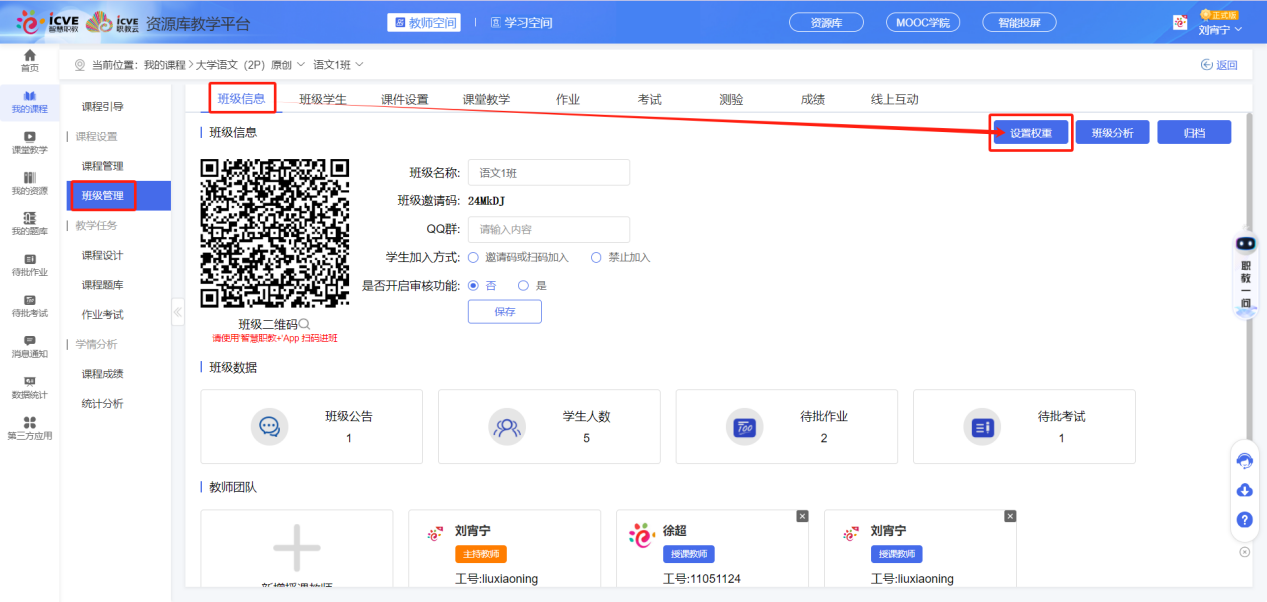
Task: Remove teacher 徐超 using the × control
Action: [801, 514]
